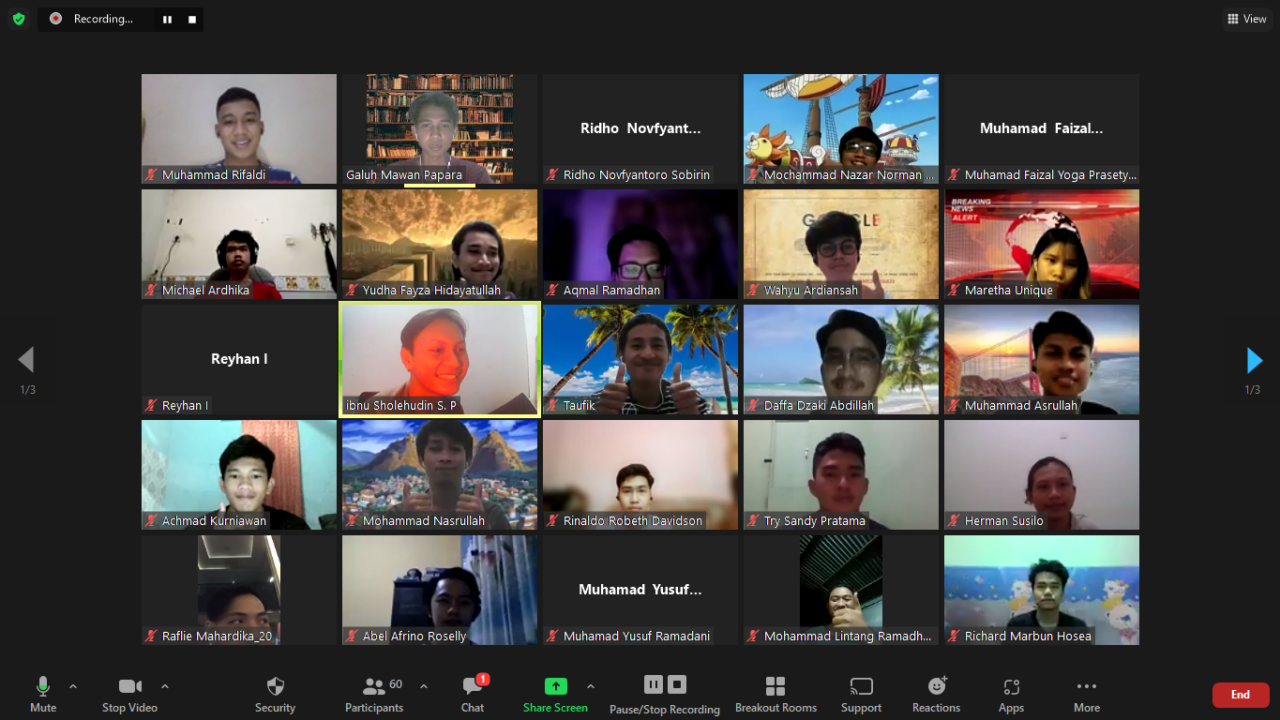This screenshot has width=1280, height=720.
Task: Open the Chat panel
Action: (x=472, y=687)
